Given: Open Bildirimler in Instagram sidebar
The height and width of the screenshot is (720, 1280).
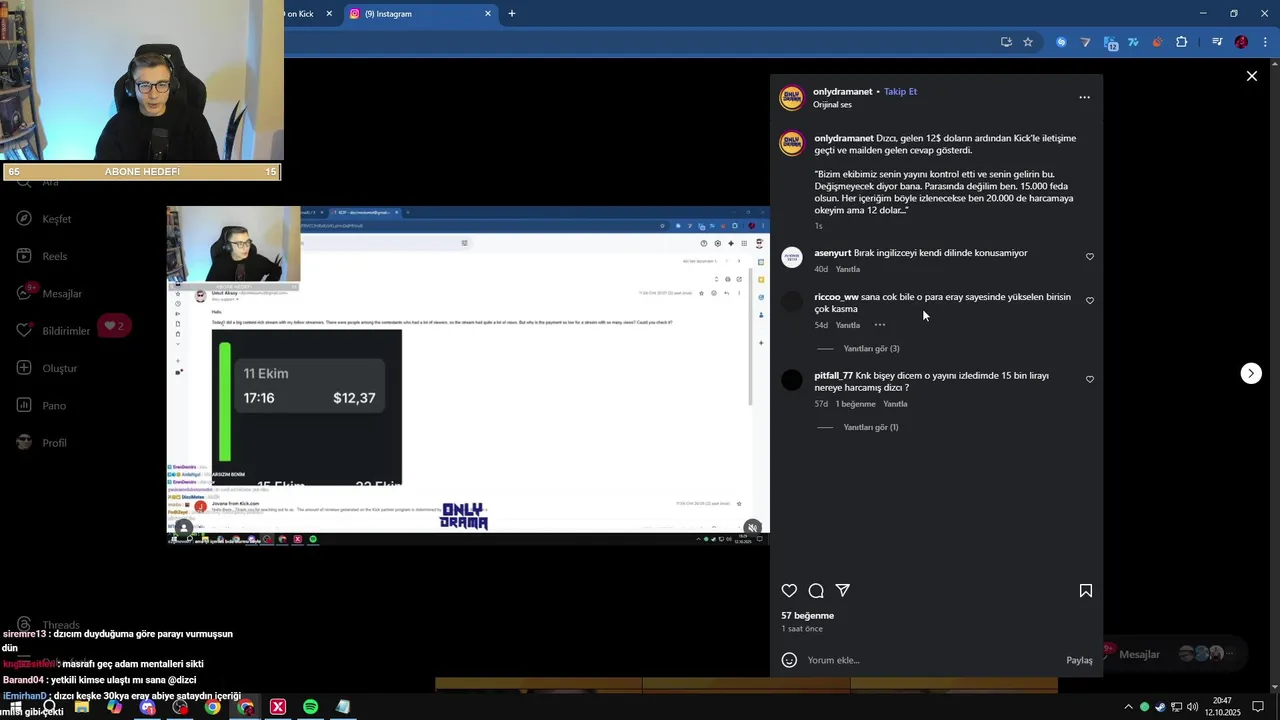Looking at the screenshot, I should pos(55,331).
